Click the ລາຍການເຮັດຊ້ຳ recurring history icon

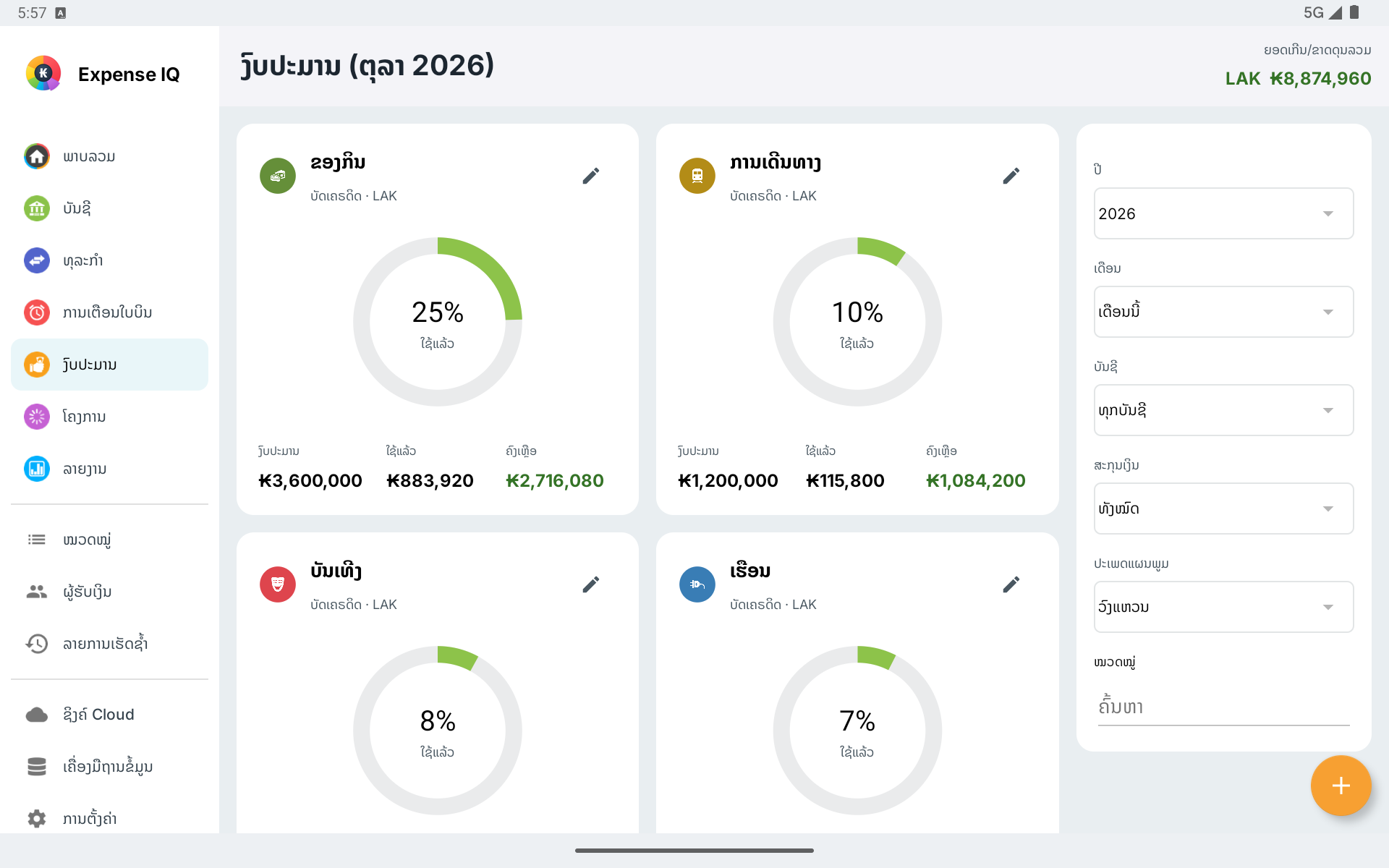[x=37, y=644]
